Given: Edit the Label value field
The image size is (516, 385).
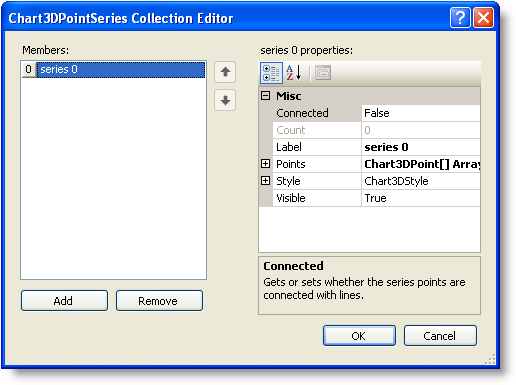Looking at the screenshot, I should (421, 147).
